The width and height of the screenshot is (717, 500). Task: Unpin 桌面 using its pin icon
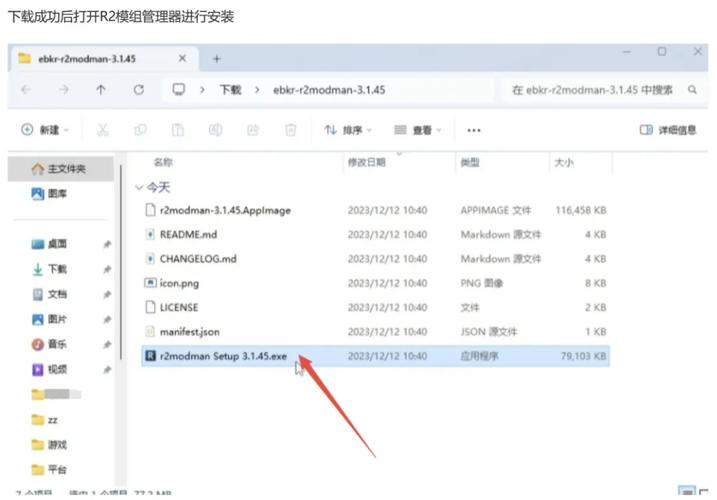[x=107, y=244]
